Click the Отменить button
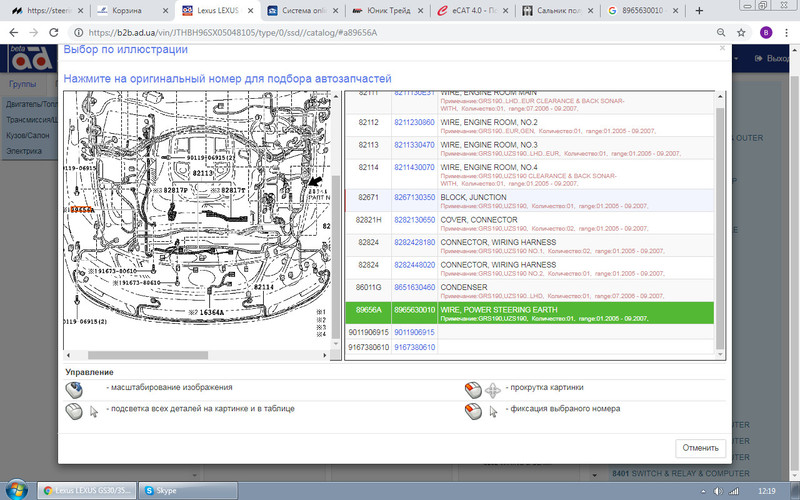 (701, 448)
